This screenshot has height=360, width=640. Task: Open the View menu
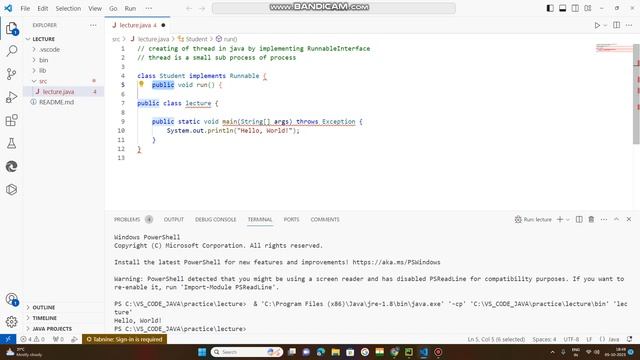pos(95,8)
